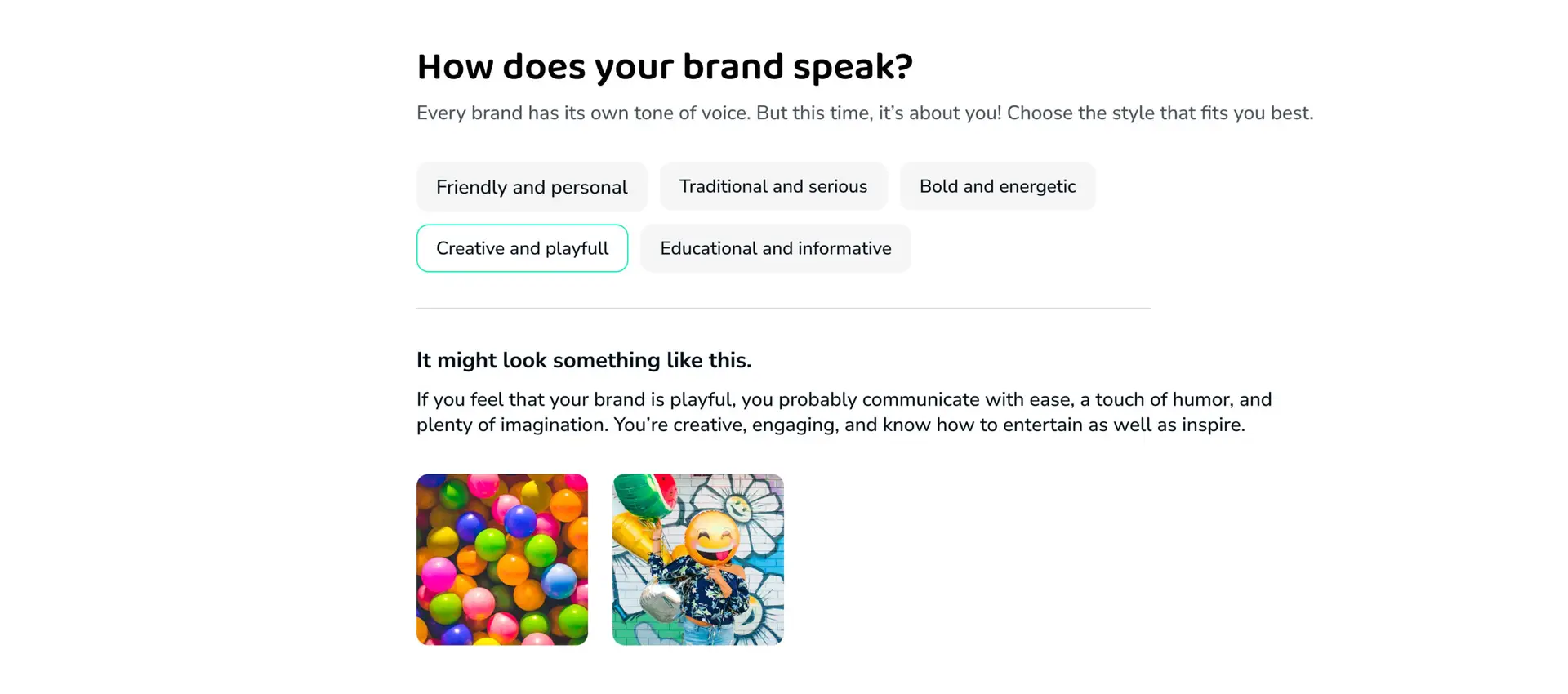The image size is (1568, 694).
Task: Open the graffiti wall balloon photo
Action: tap(698, 559)
